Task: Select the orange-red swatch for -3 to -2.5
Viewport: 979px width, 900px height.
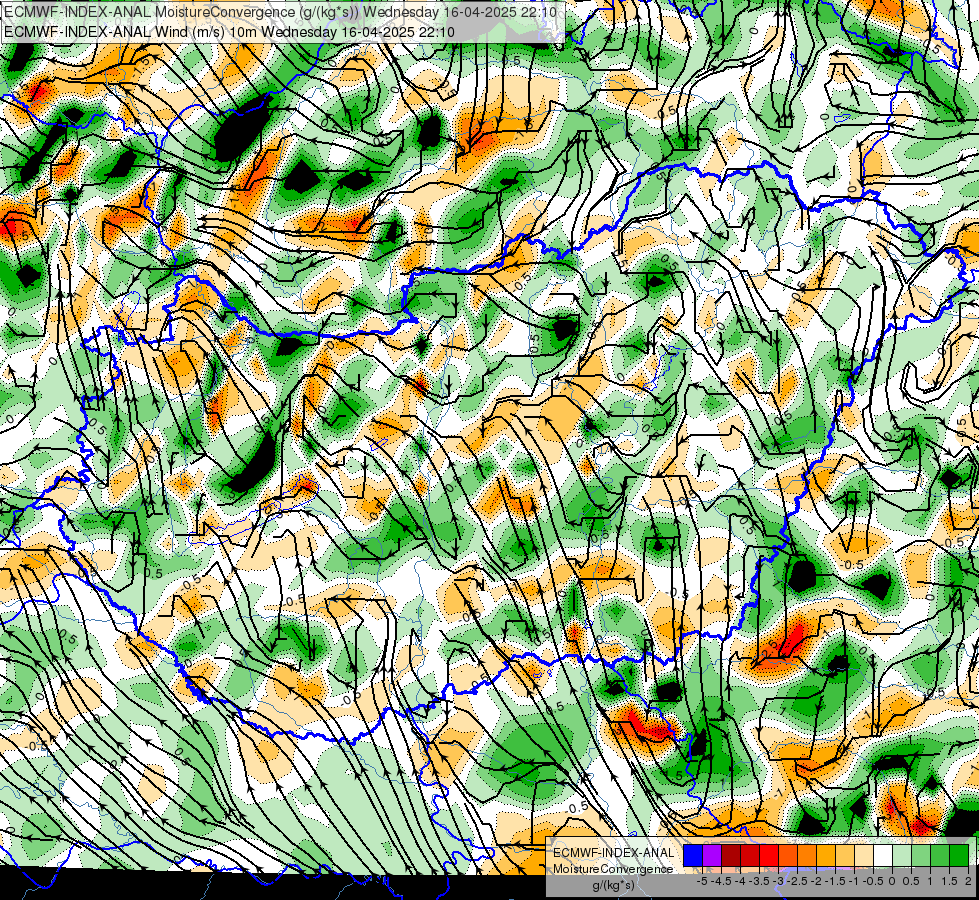Action: (x=788, y=856)
